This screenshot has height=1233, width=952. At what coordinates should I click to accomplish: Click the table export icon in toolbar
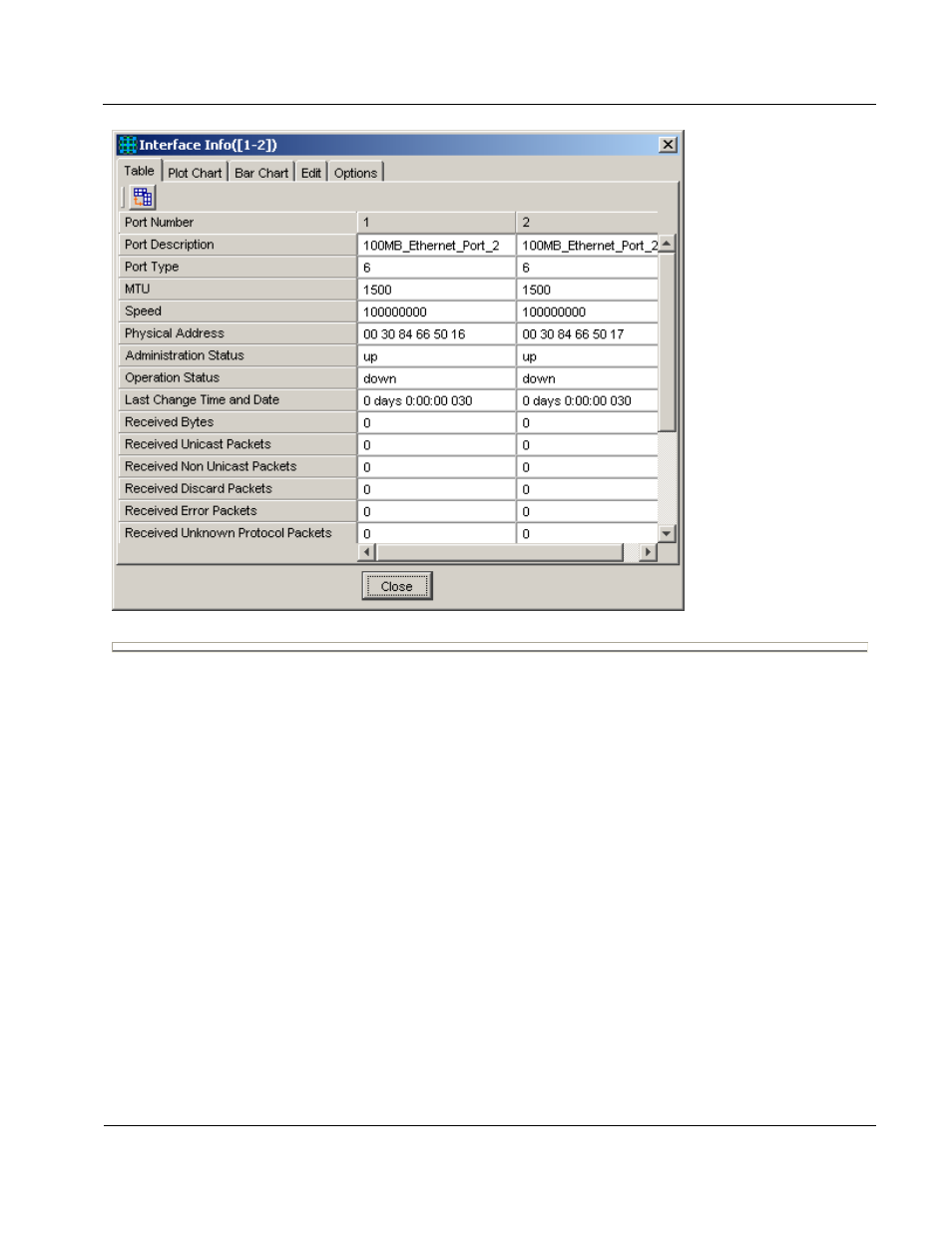[x=143, y=197]
